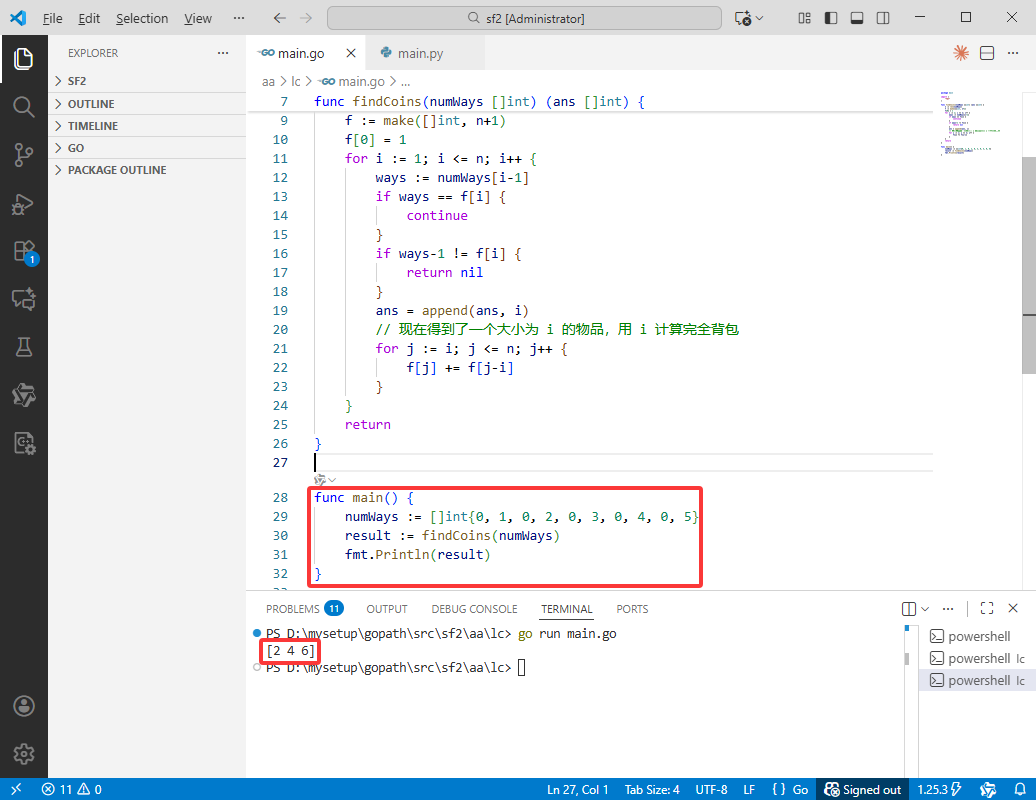
Task: Click the code minimap preview
Action: click(970, 123)
